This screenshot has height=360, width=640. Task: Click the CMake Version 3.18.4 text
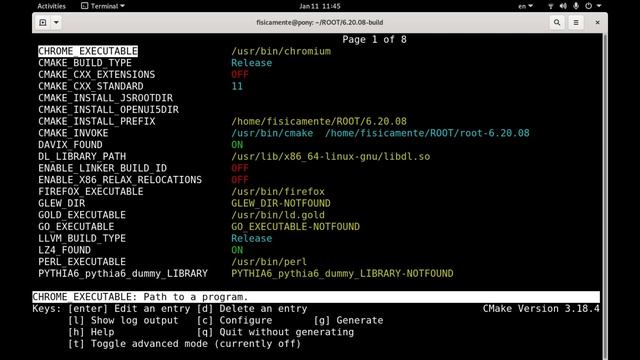click(541, 309)
